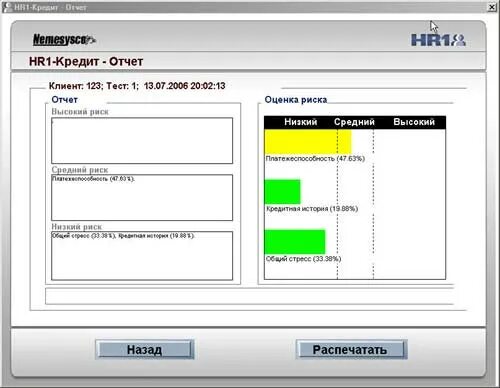Click the Средний риск label
The width and height of the screenshot is (500, 388).
tap(80, 170)
